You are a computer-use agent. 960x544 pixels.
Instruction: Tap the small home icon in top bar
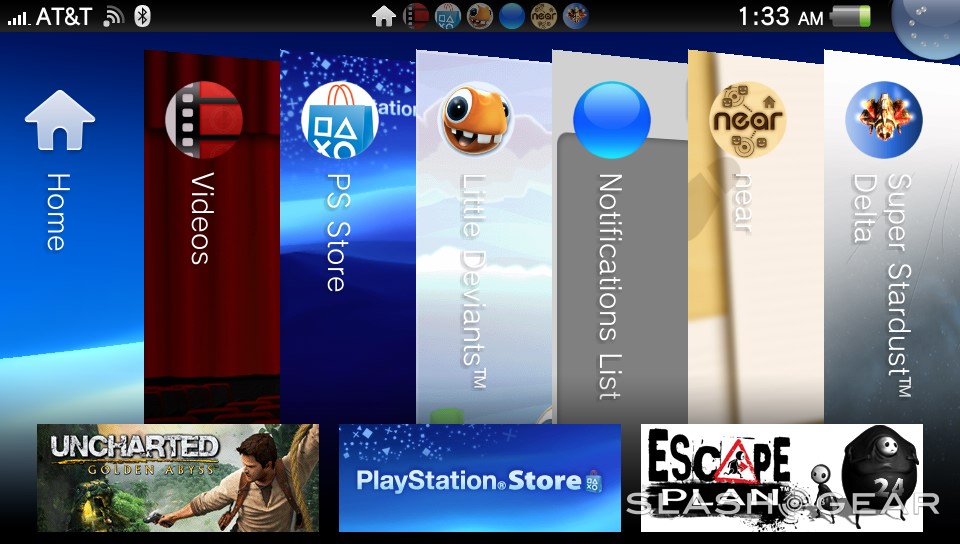coord(384,17)
